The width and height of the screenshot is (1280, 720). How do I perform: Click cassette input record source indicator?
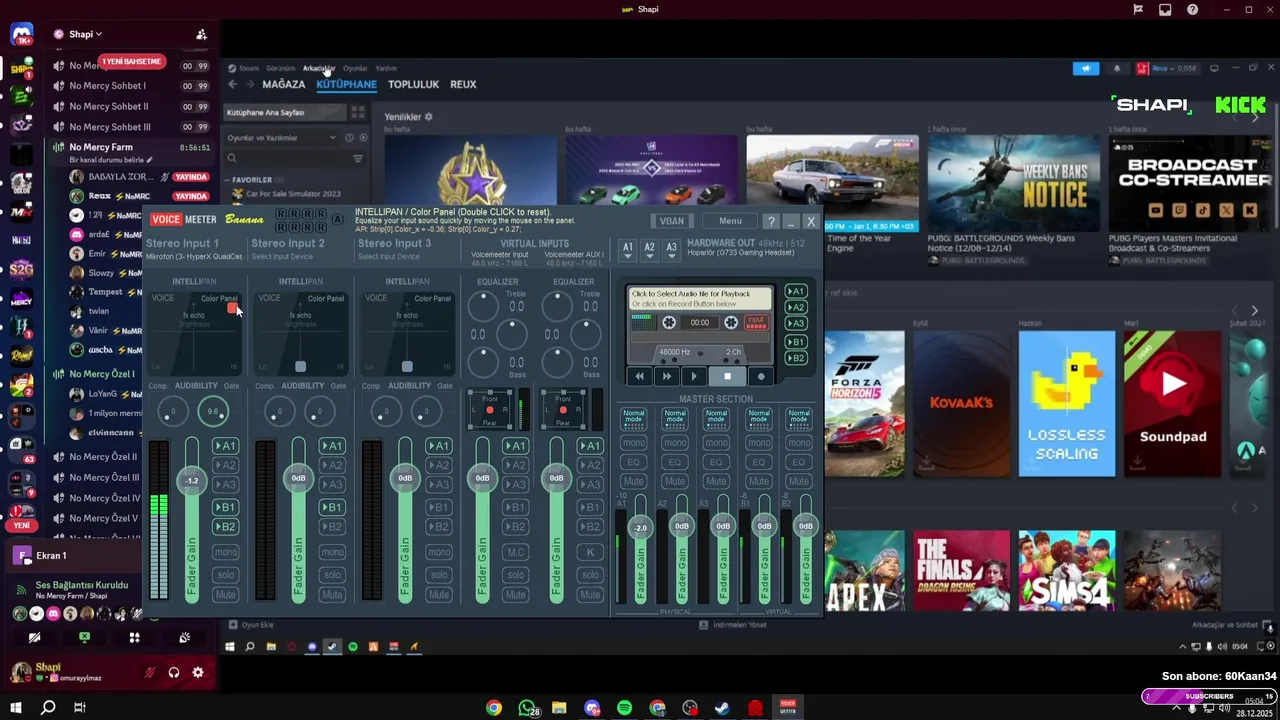pyautogui.click(x=756, y=322)
